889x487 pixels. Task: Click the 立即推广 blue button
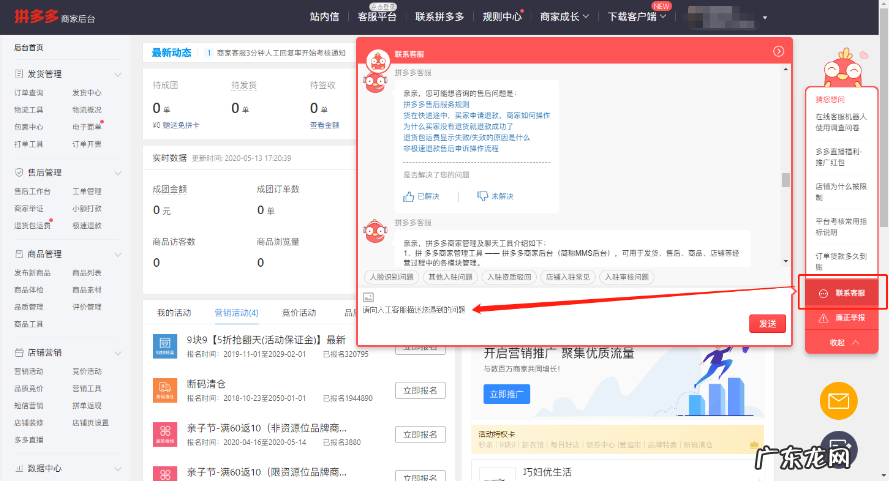(507, 394)
